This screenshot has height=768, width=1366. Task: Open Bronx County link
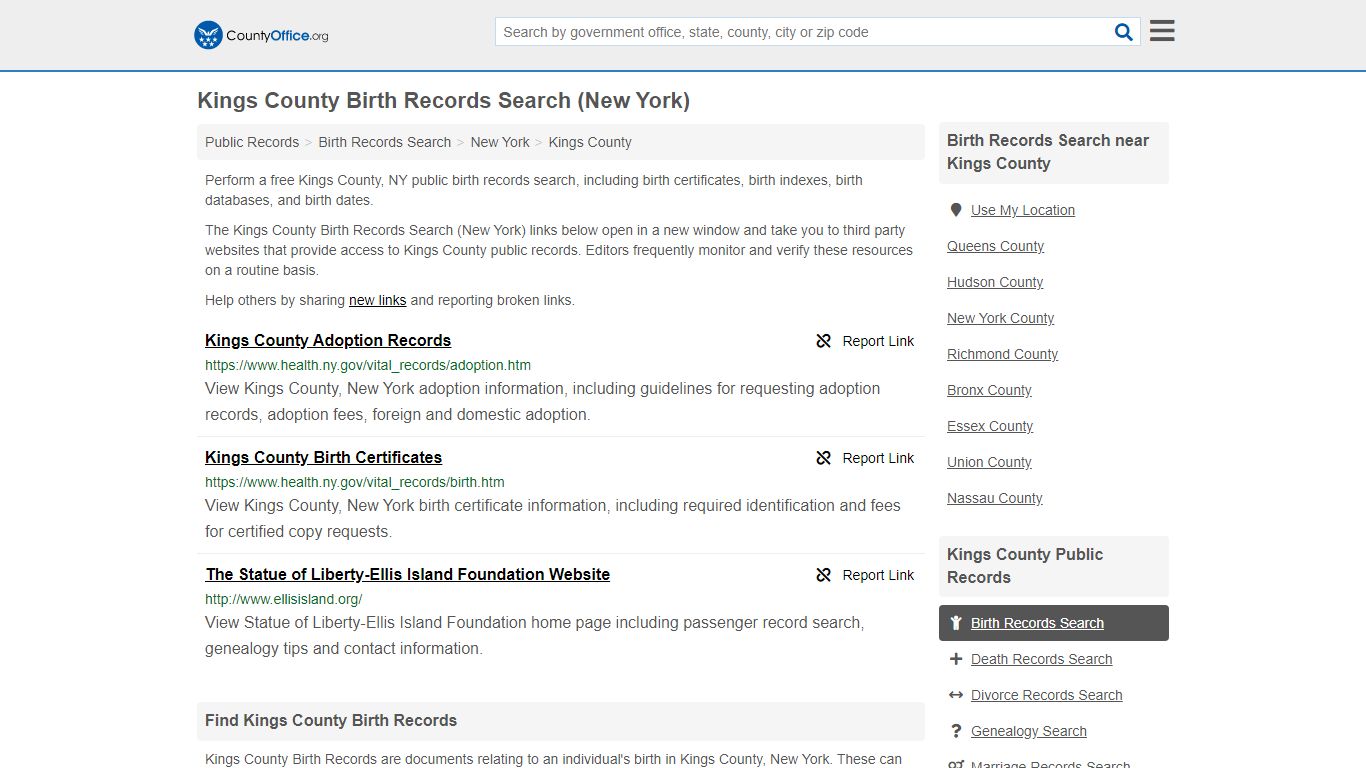[990, 390]
